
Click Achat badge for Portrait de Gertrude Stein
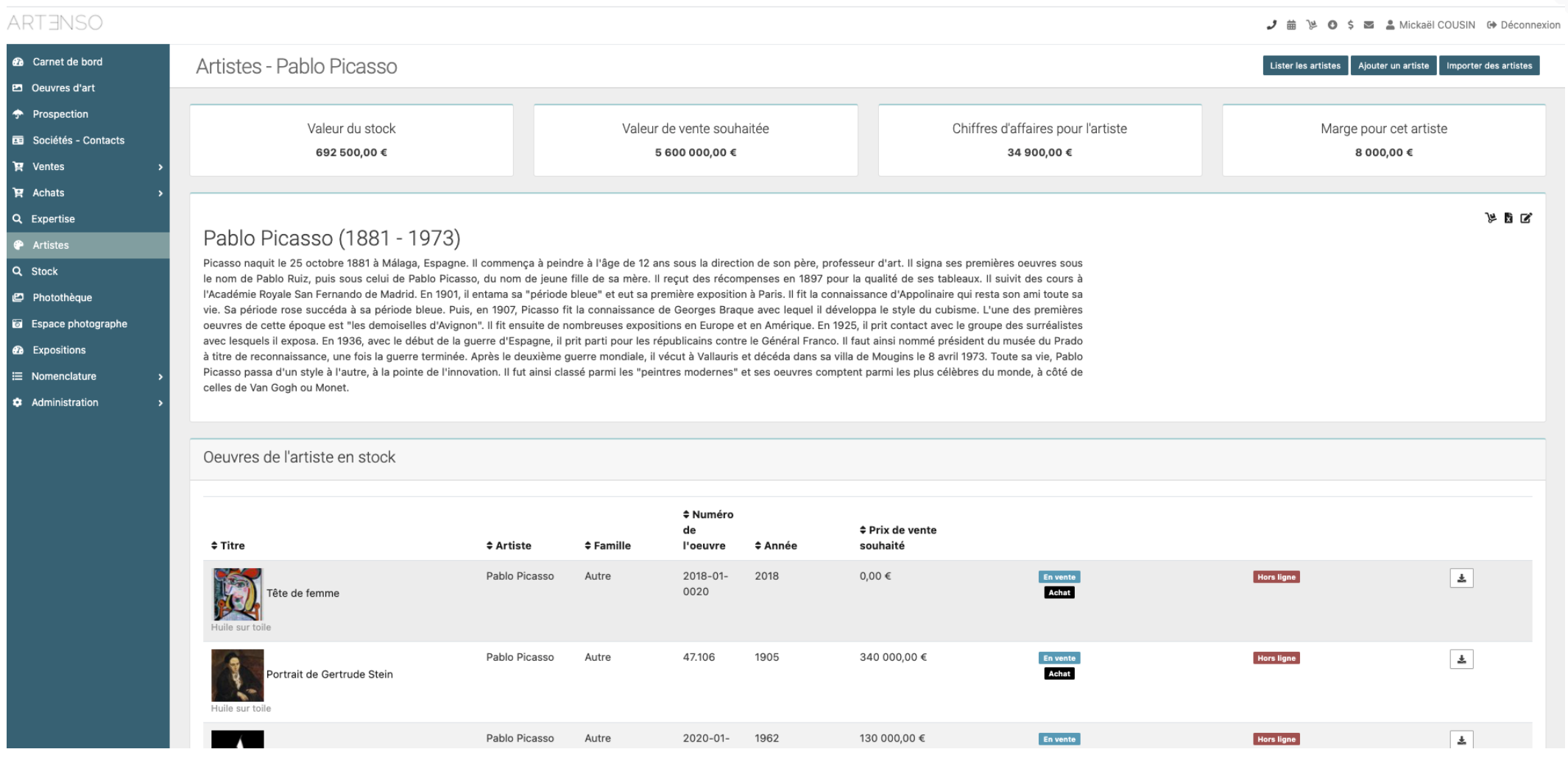point(1059,673)
